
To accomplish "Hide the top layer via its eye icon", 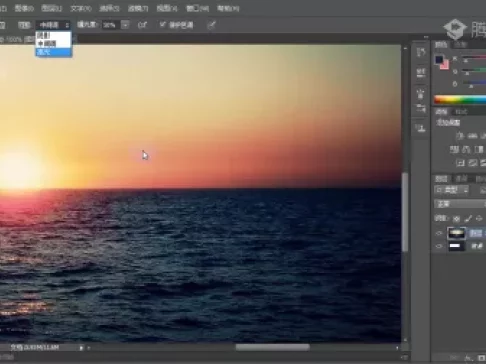I will [x=439, y=233].
